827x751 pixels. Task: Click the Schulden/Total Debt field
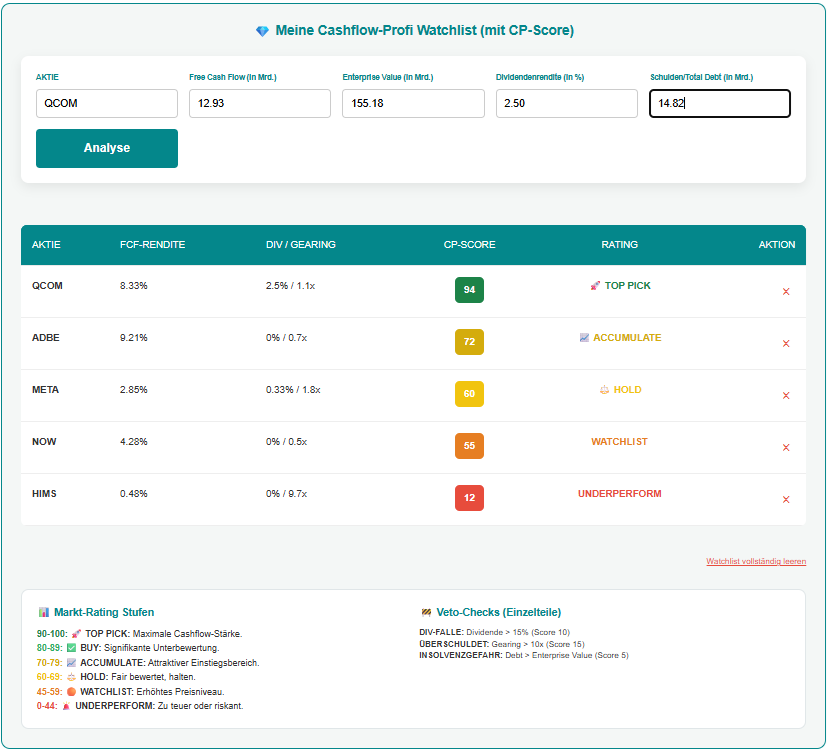coord(719,104)
